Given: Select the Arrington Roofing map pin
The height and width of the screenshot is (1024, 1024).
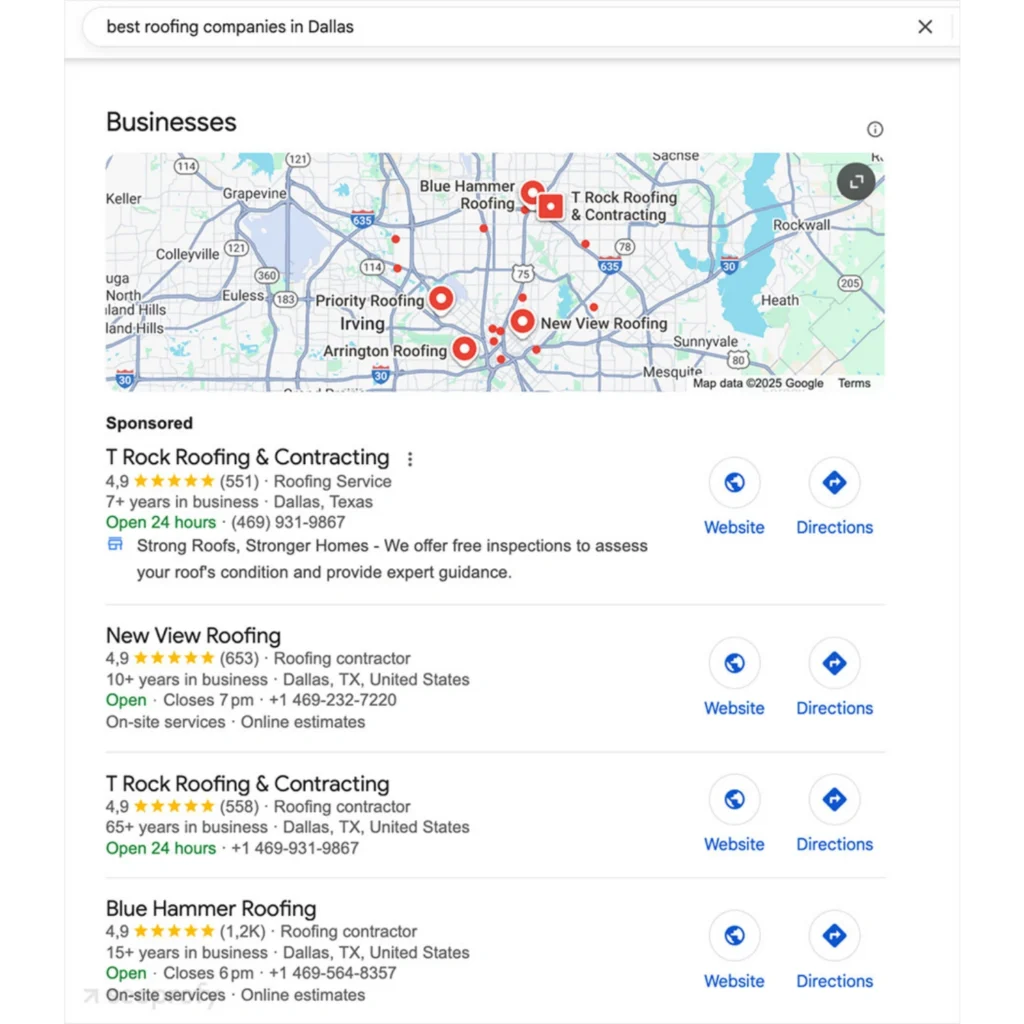Looking at the screenshot, I should [464, 349].
